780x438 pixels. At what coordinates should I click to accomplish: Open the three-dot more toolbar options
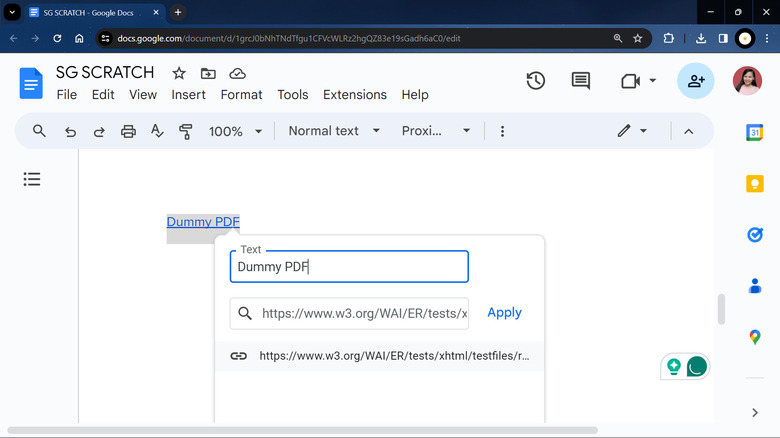coord(502,131)
